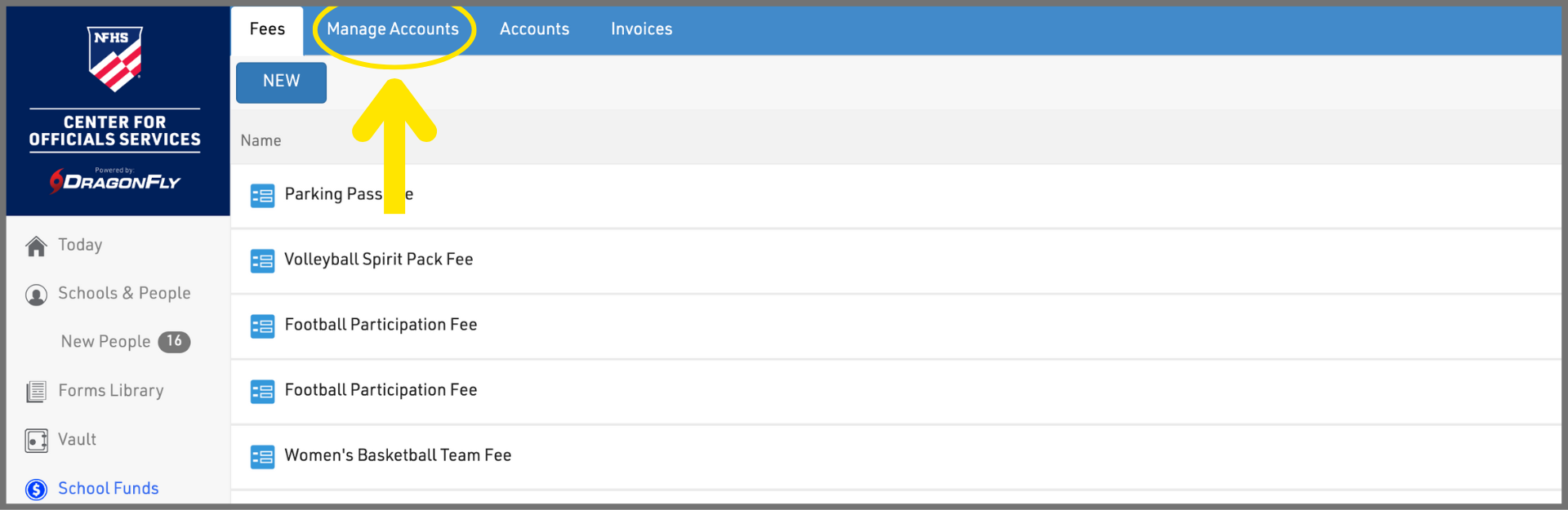The image size is (1568, 510).
Task: Click the Today home icon
Action: pyautogui.click(x=36, y=246)
